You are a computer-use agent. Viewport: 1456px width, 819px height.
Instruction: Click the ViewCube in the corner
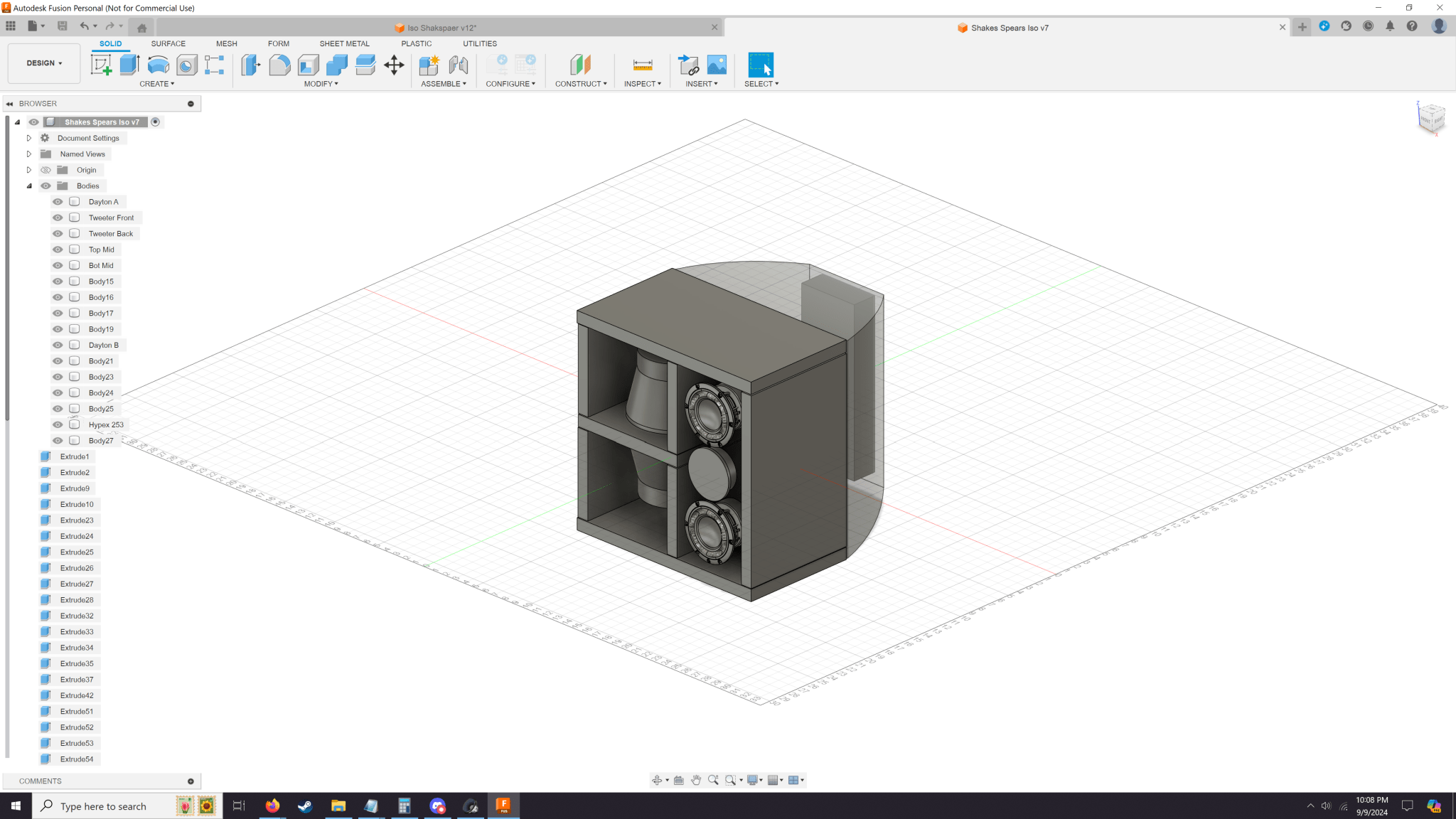[x=1431, y=117]
